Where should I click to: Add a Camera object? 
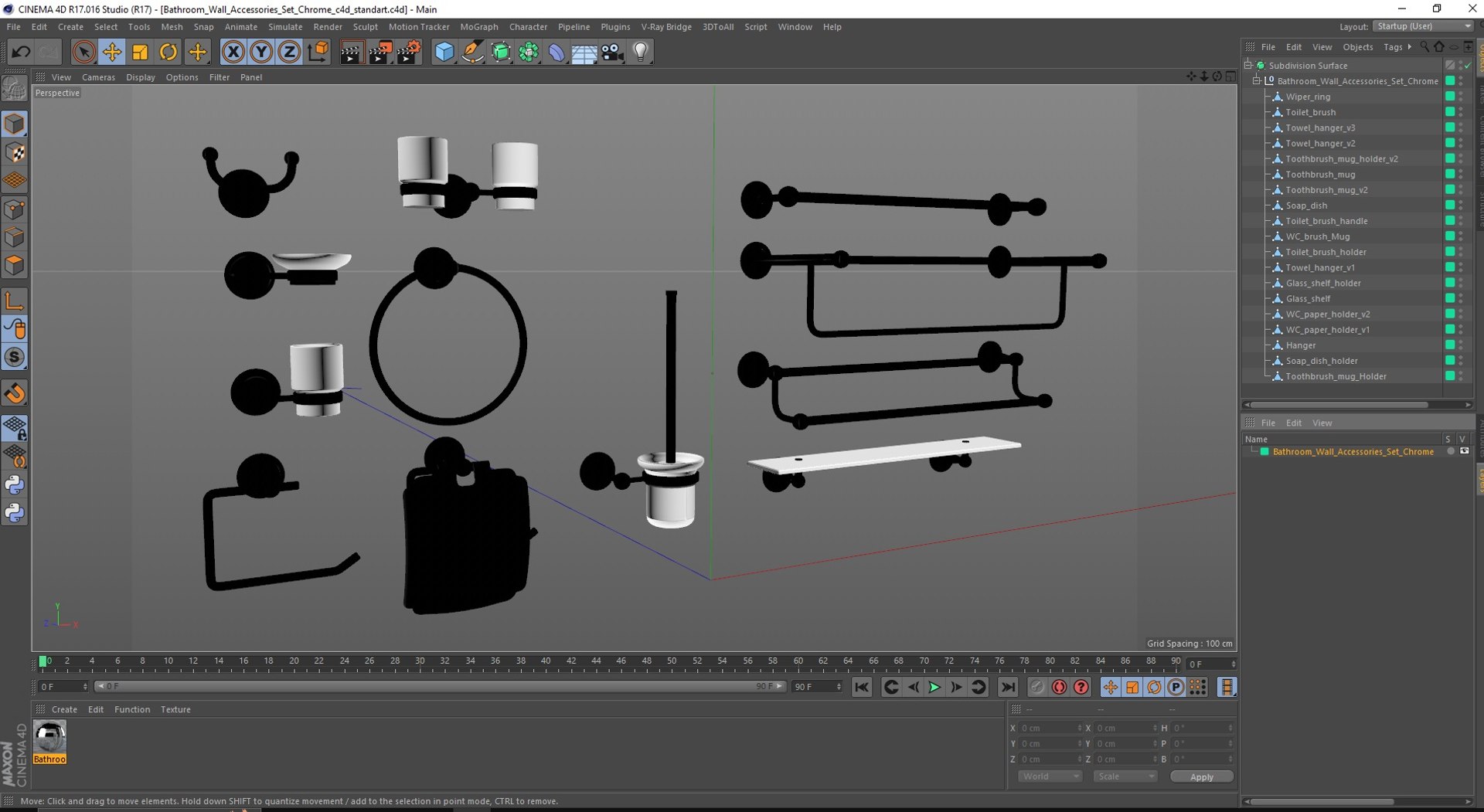(x=612, y=52)
